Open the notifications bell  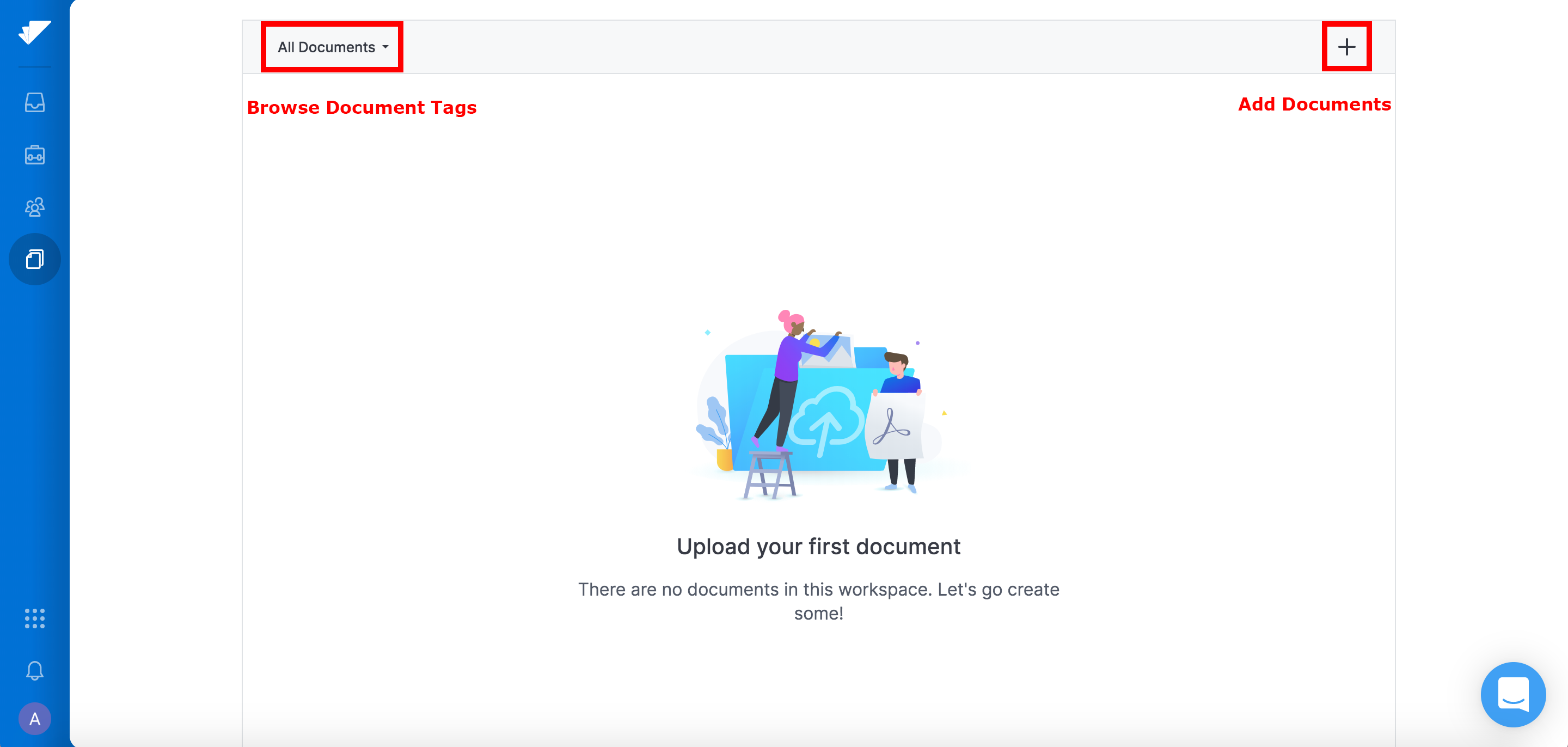[x=35, y=670]
